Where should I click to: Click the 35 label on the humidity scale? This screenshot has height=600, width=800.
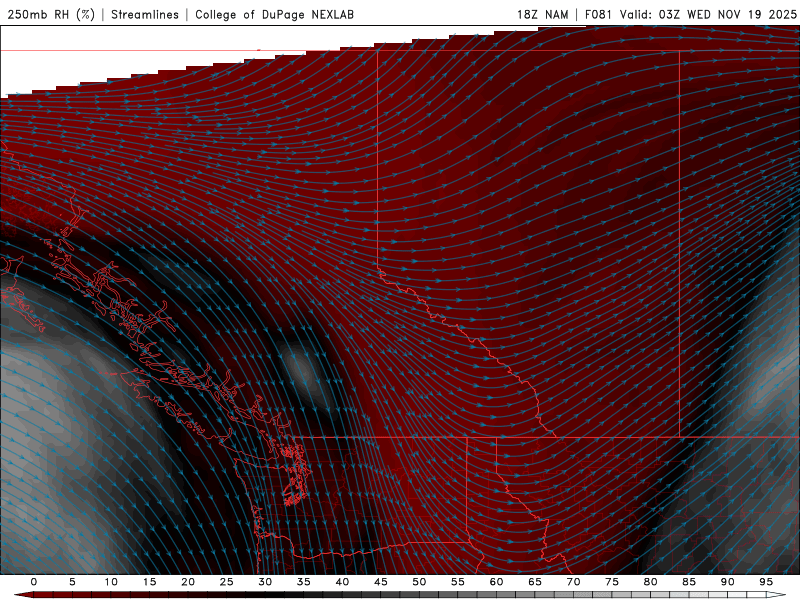304,582
